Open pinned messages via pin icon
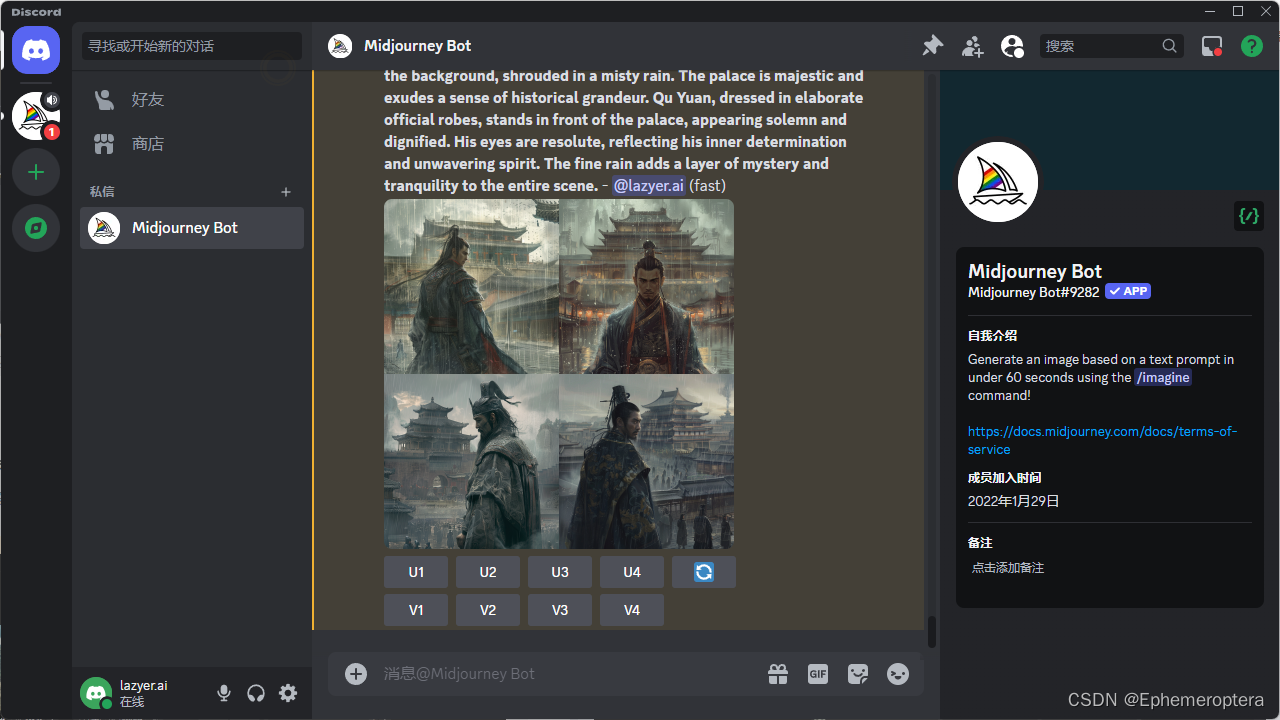The height and width of the screenshot is (720, 1280). 932,46
